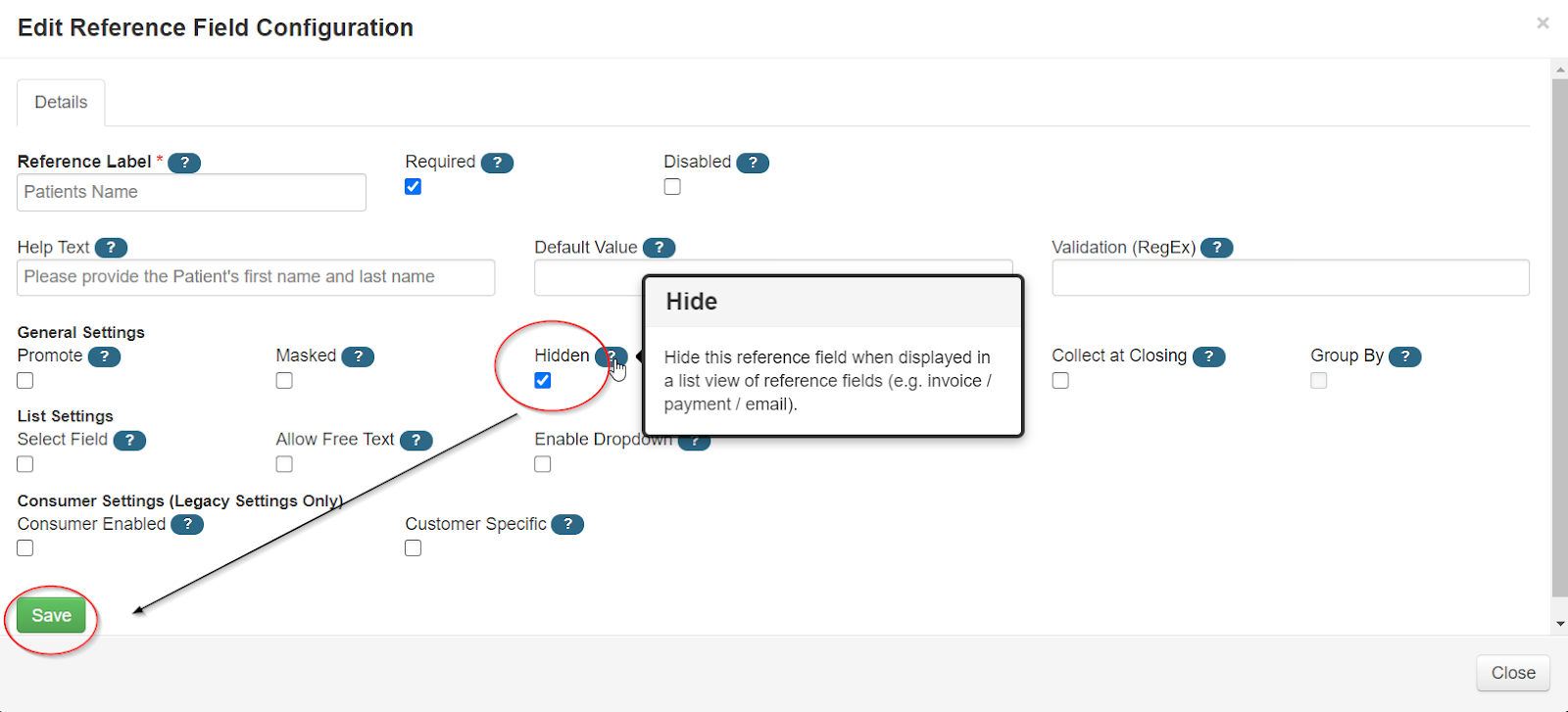Image resolution: width=1568 pixels, height=712 pixels.
Task: Open Validation (RegEx) help icon
Action: pos(1216,248)
